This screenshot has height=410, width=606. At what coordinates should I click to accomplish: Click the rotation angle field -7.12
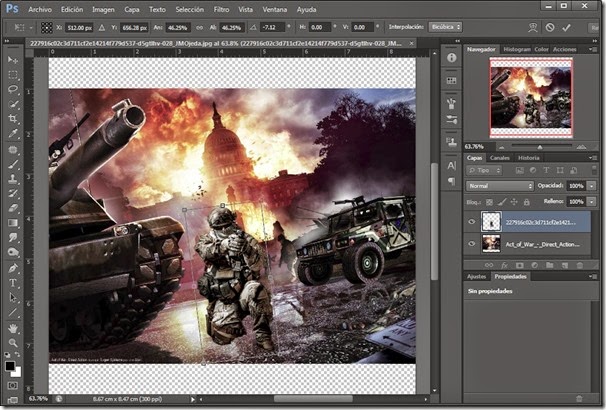coord(271,27)
